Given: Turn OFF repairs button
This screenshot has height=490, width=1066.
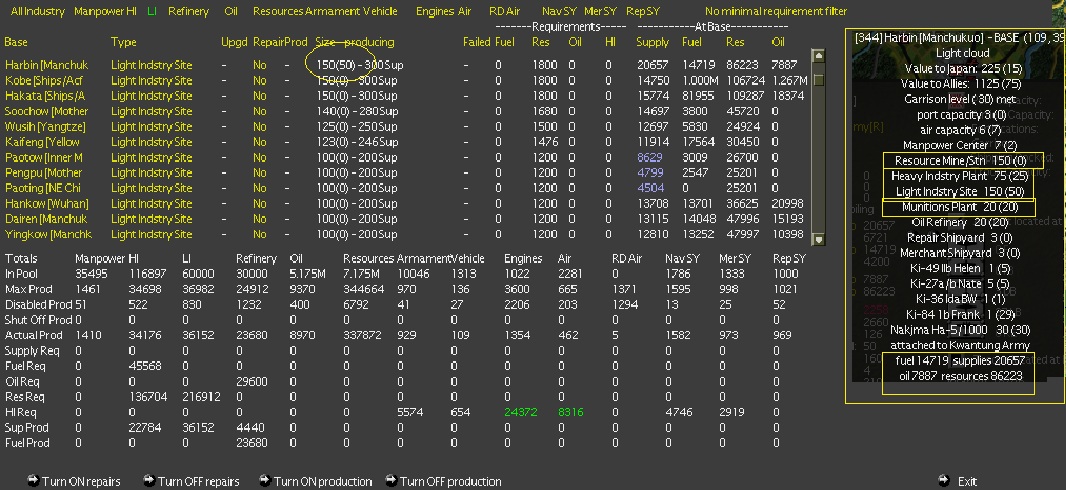Looking at the screenshot, I should pos(191,481).
